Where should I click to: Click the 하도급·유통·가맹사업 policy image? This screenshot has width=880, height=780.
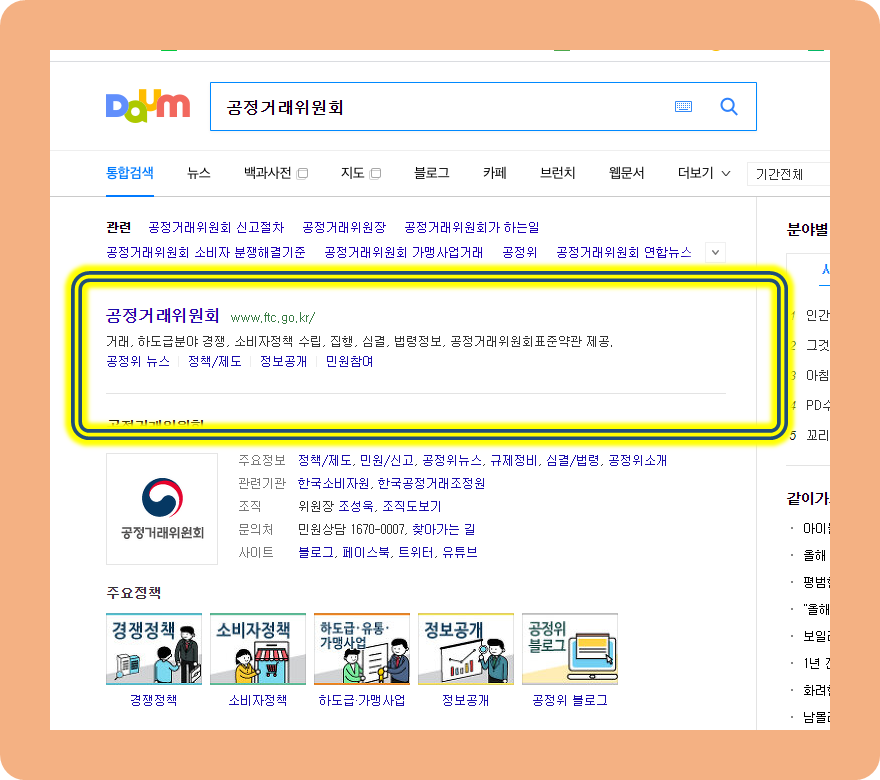coord(362,649)
